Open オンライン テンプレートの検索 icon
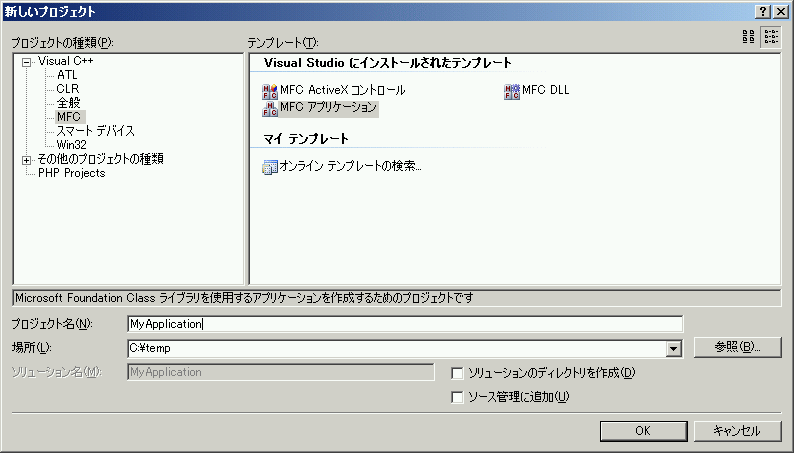 269,167
